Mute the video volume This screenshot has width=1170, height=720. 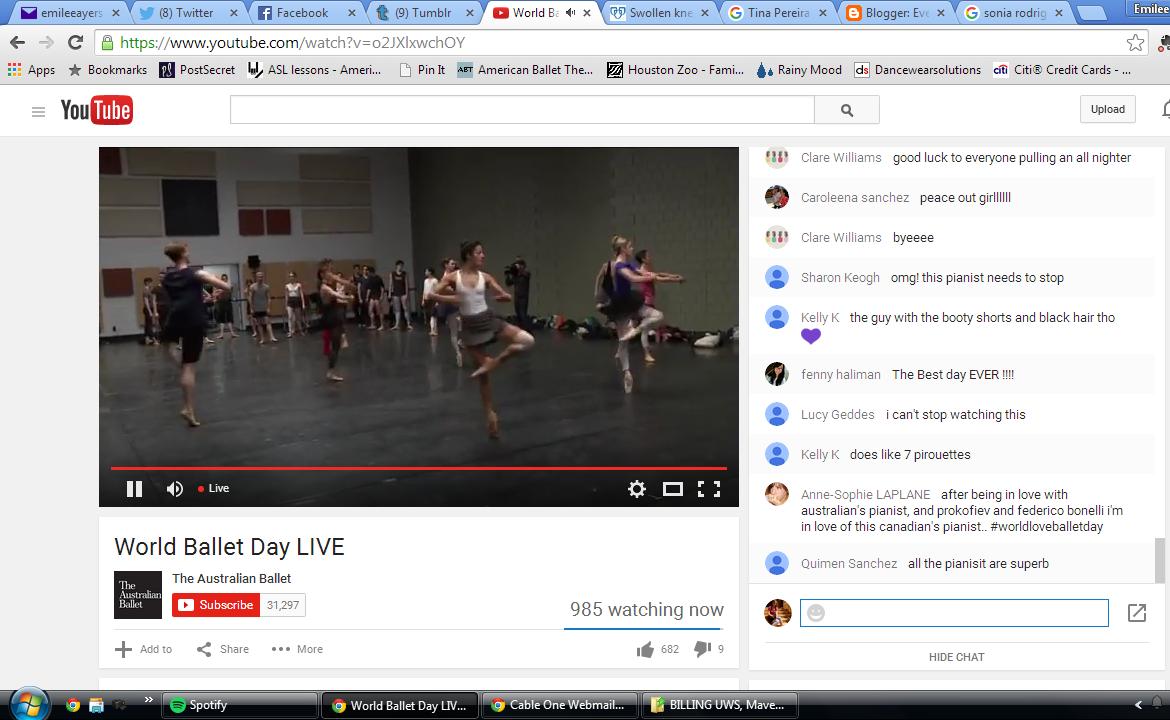point(175,488)
